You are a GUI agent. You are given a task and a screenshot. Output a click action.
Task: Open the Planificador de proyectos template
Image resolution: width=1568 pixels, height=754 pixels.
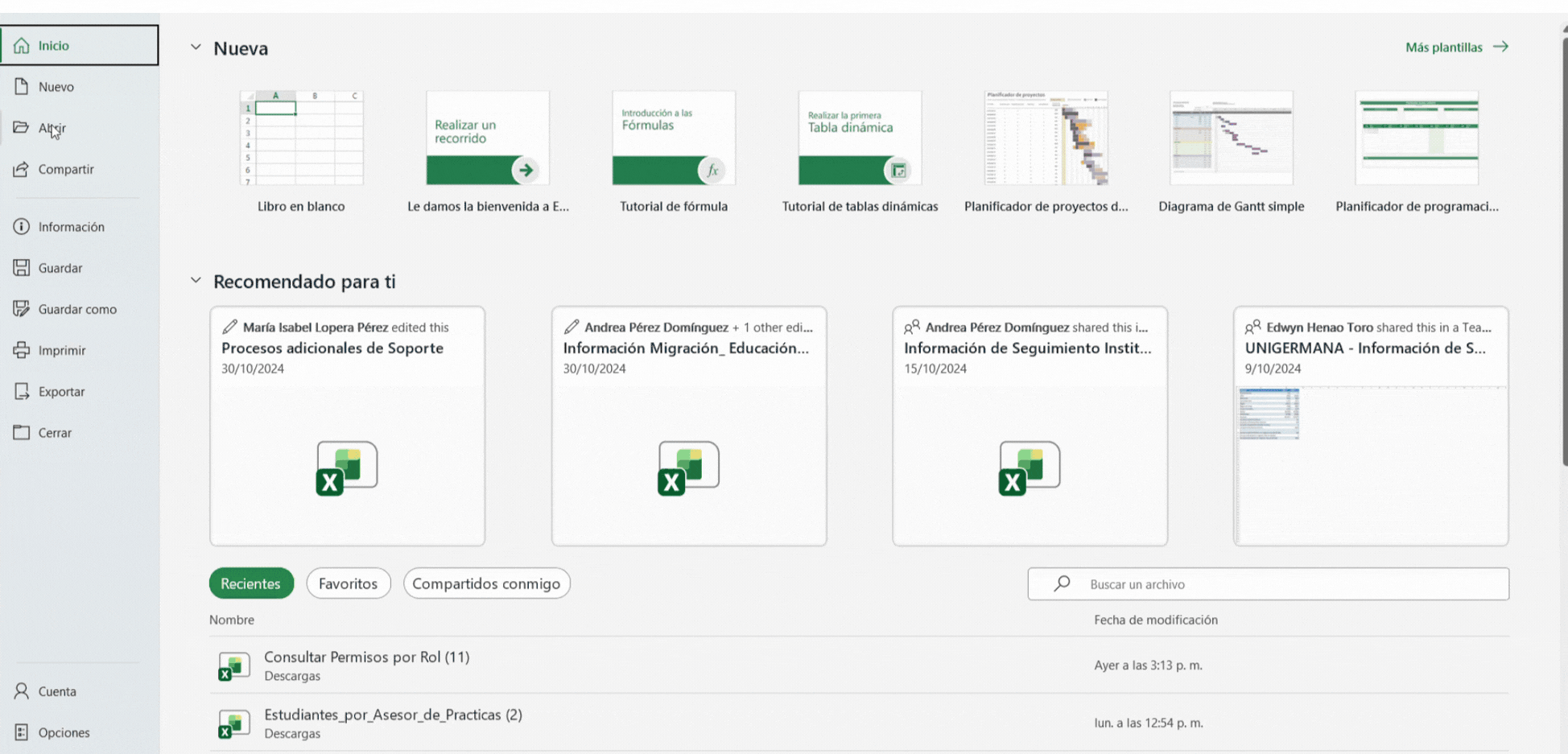point(1046,153)
